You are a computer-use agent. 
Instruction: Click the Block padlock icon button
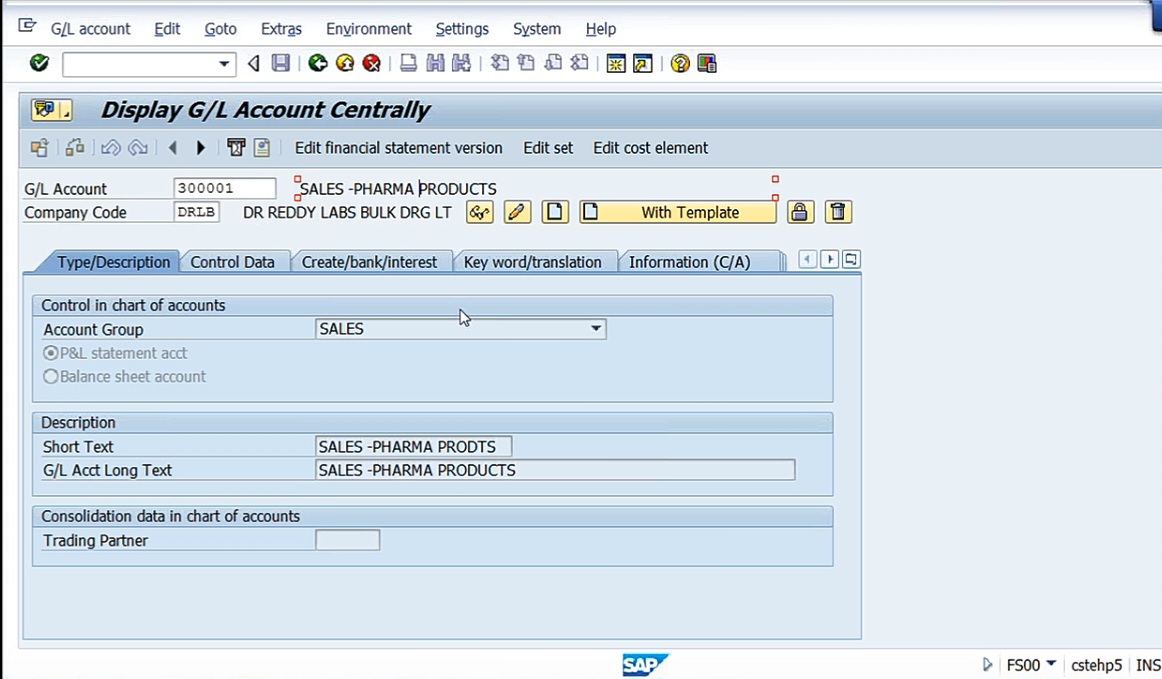pyautogui.click(x=800, y=212)
